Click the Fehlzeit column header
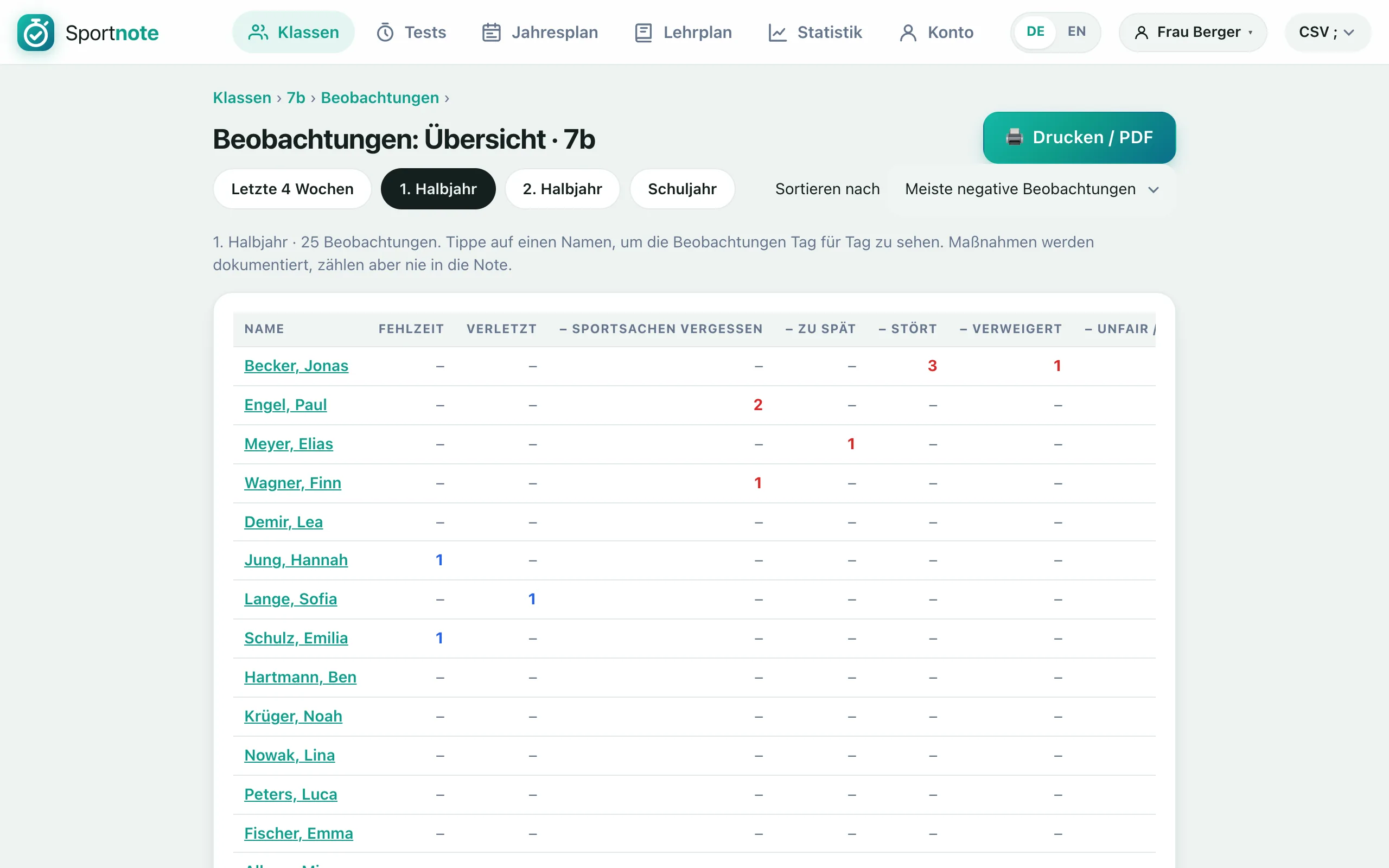Screen dimensions: 1389x868 point(411,329)
